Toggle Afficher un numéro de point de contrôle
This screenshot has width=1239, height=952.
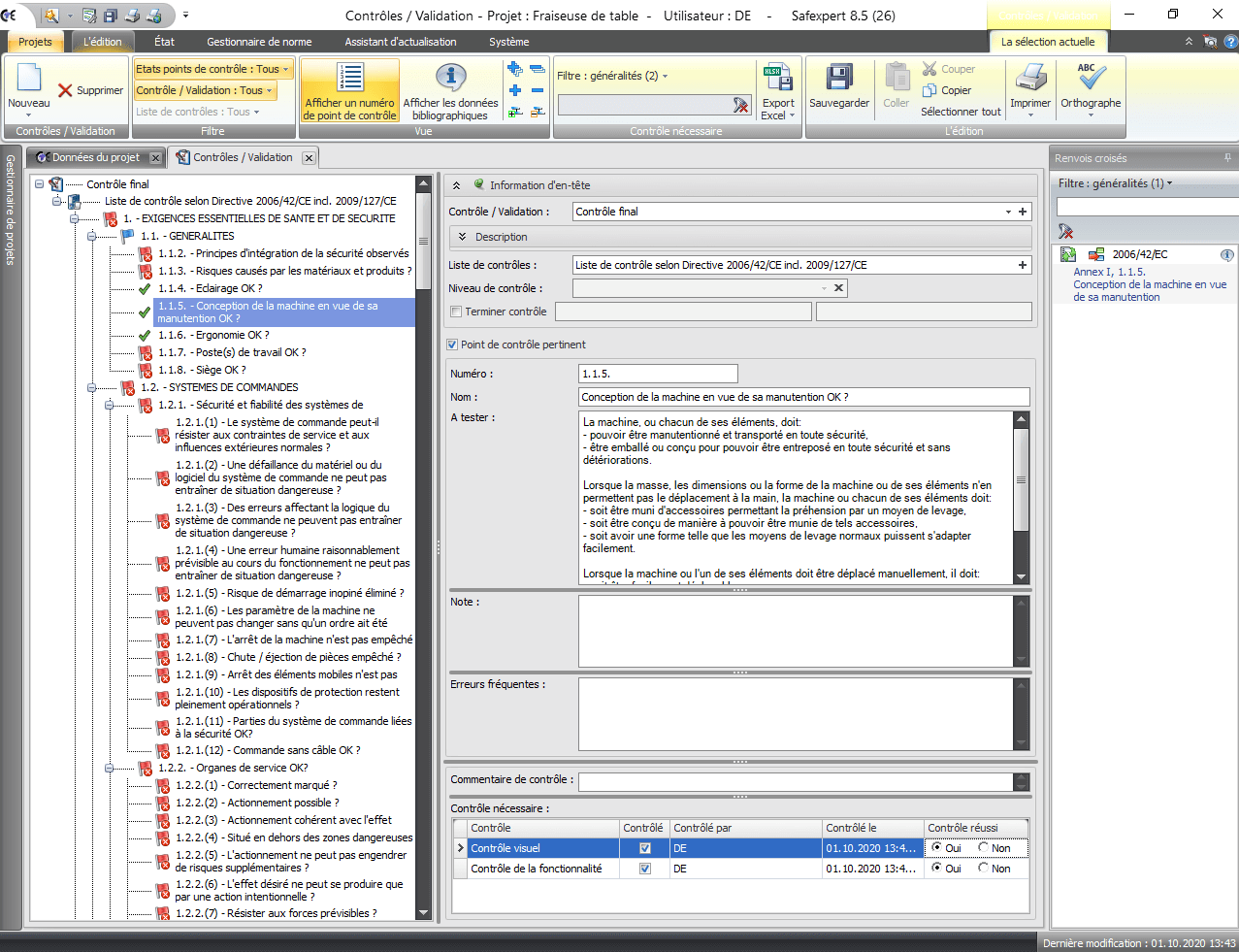coord(349,90)
